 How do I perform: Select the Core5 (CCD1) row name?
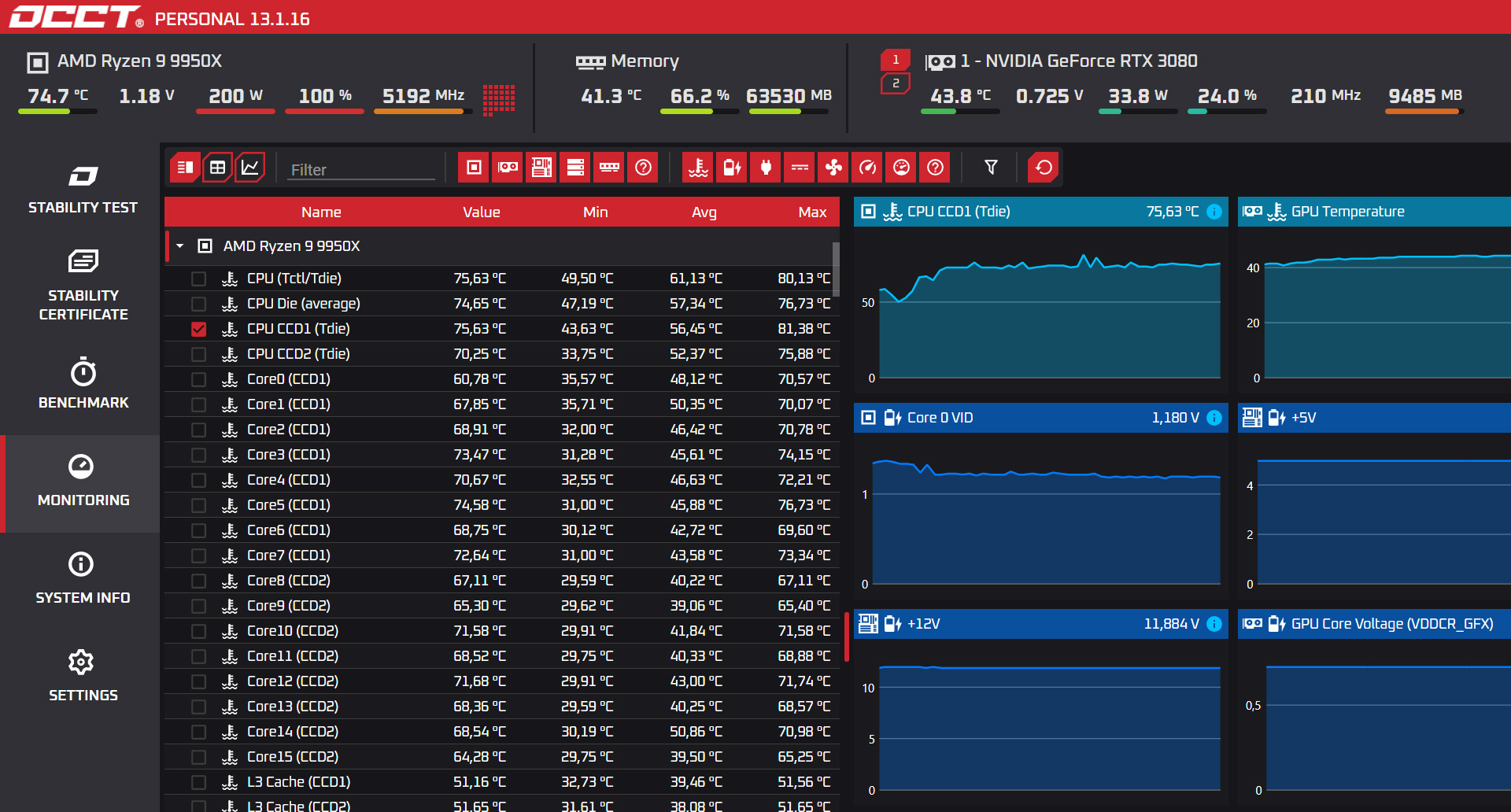click(x=288, y=505)
